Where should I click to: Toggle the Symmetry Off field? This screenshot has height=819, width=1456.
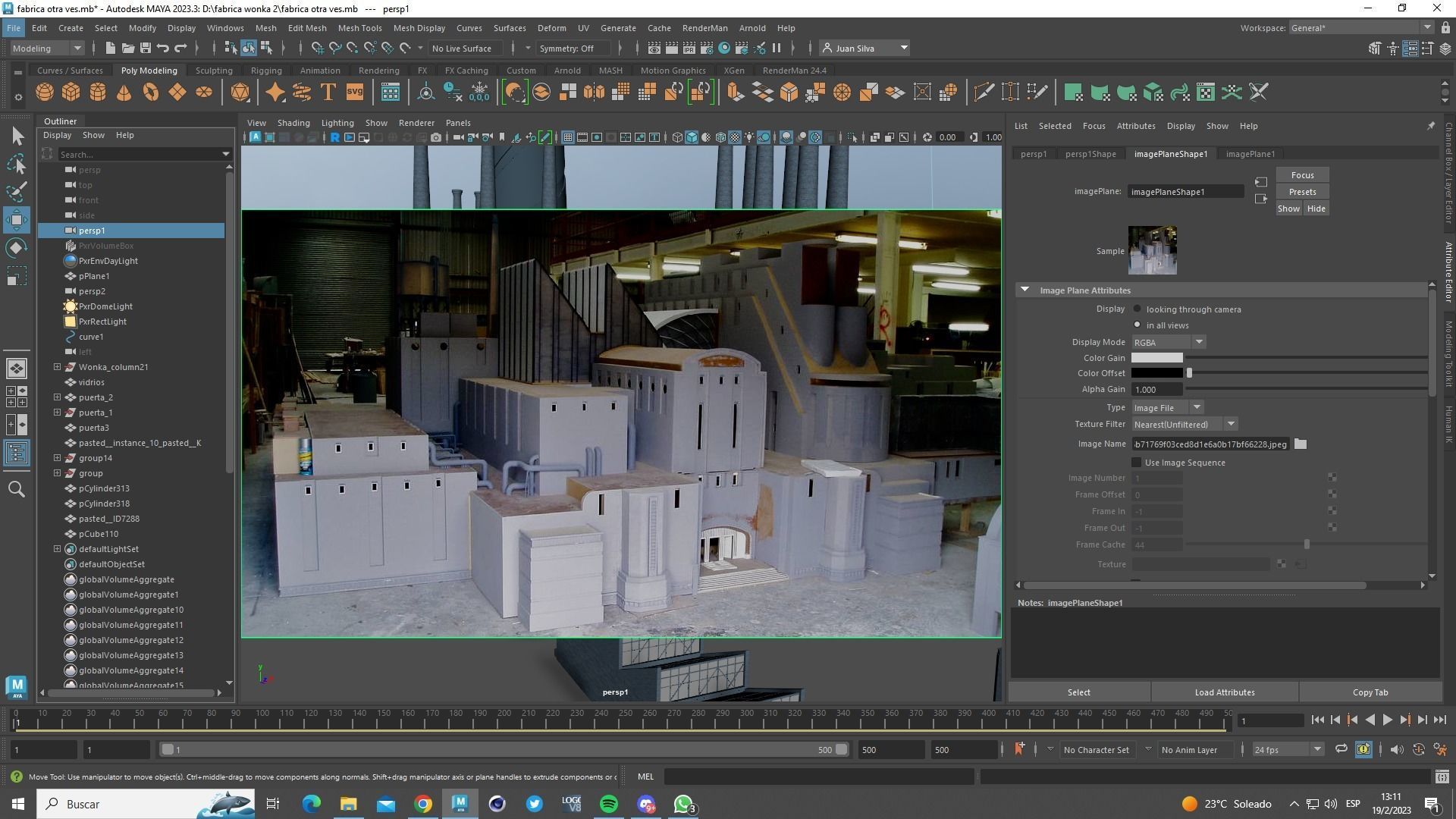(573, 49)
